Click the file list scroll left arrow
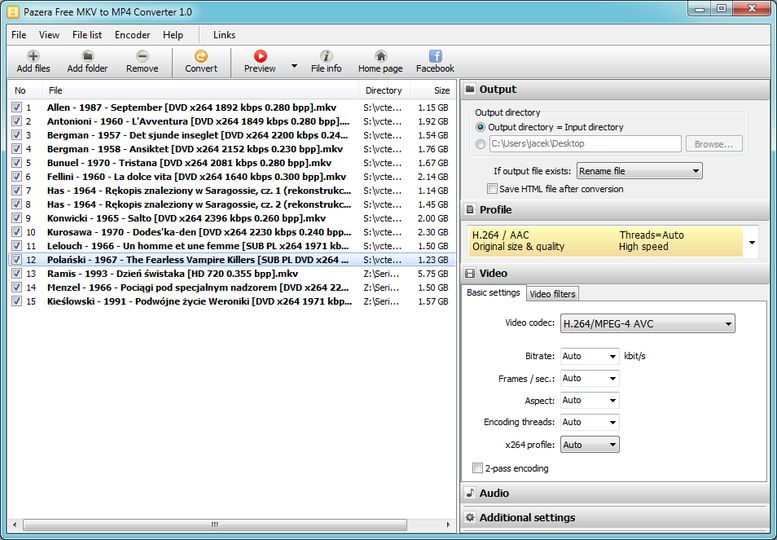777x540 pixels. coord(15,525)
